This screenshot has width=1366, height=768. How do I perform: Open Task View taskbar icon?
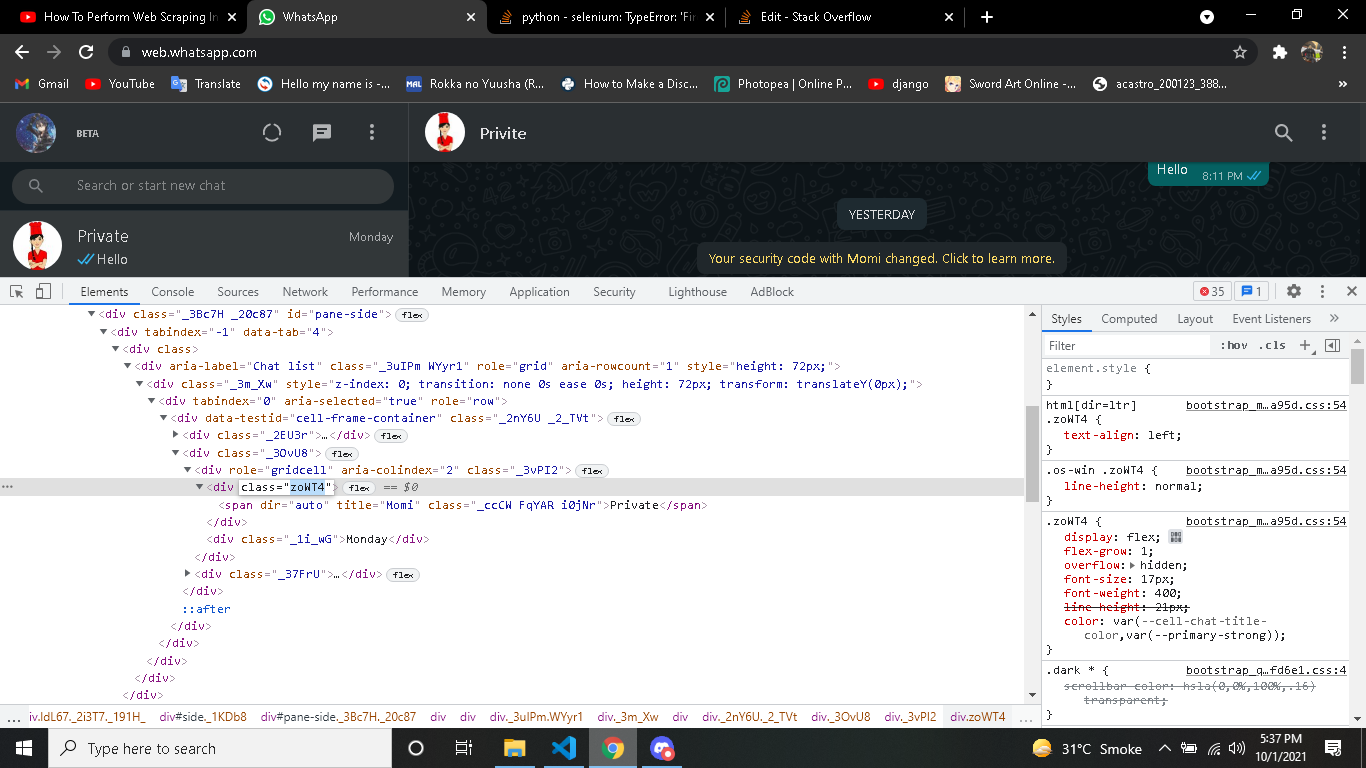[x=464, y=748]
